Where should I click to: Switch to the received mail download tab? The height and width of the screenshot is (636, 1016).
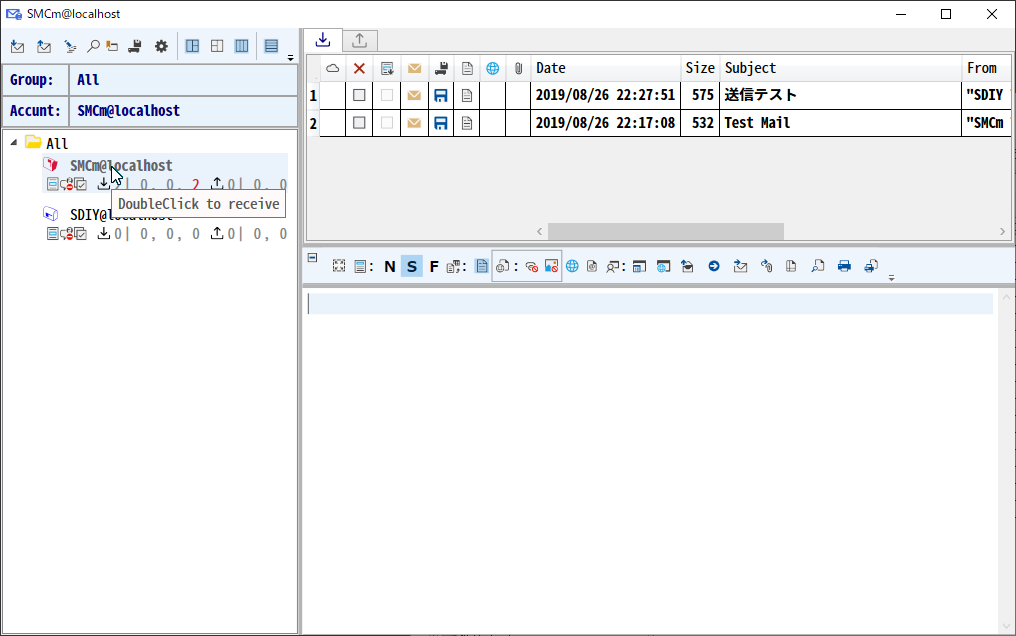[x=323, y=40]
